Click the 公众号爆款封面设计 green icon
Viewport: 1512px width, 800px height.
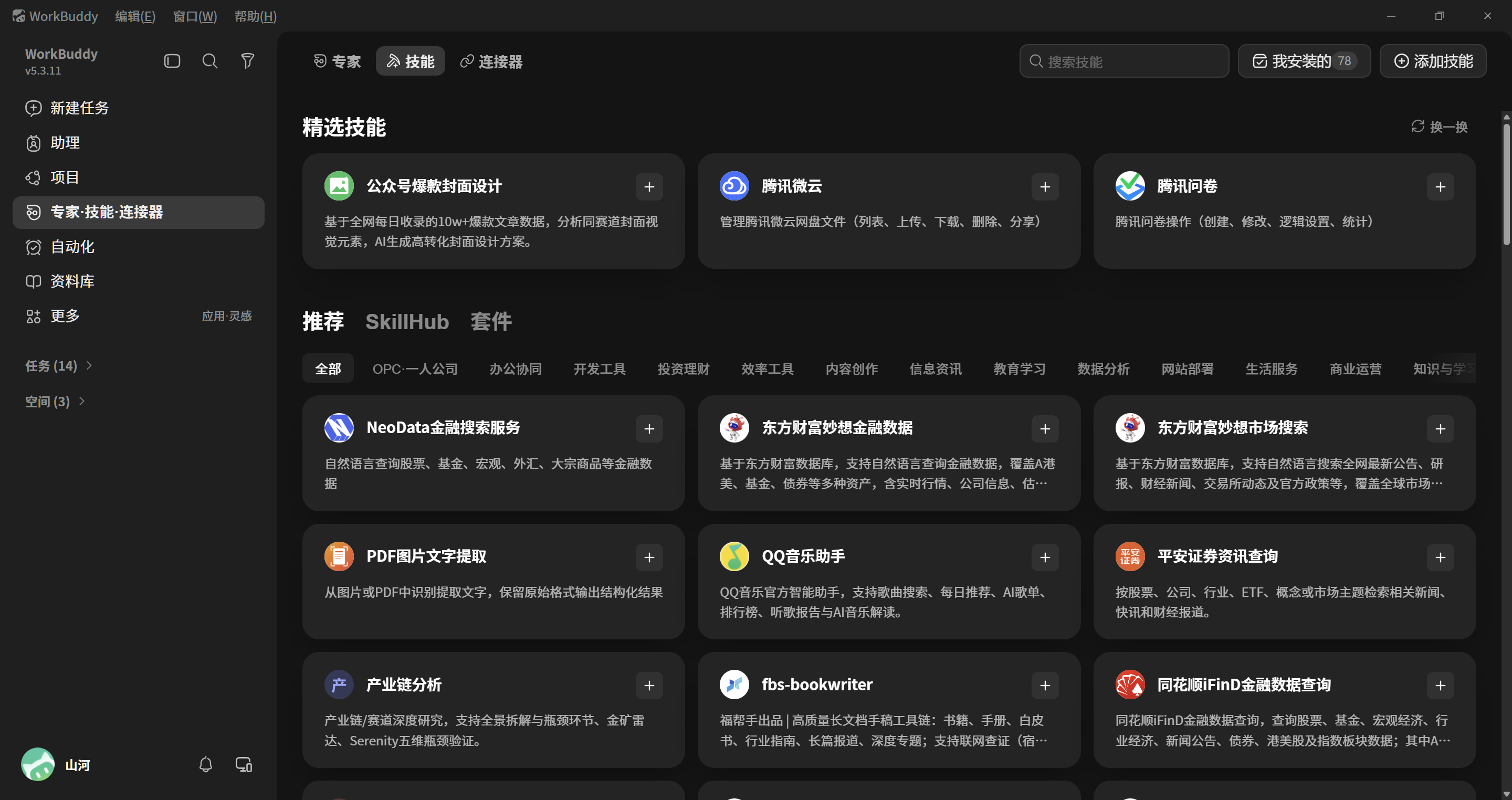point(339,186)
